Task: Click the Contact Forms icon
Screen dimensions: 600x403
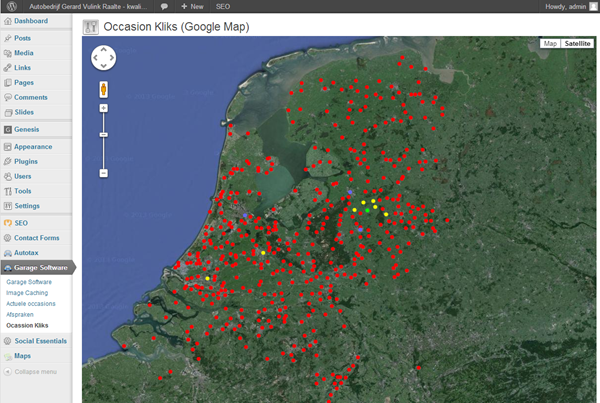Action: pos(8,238)
